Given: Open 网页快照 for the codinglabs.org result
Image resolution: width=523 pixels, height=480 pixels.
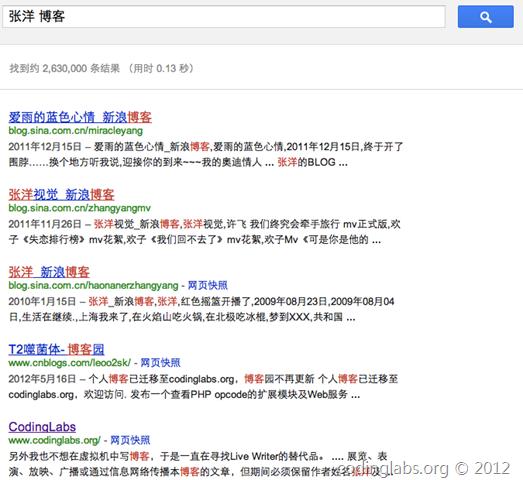Looking at the screenshot, I should [130, 440].
